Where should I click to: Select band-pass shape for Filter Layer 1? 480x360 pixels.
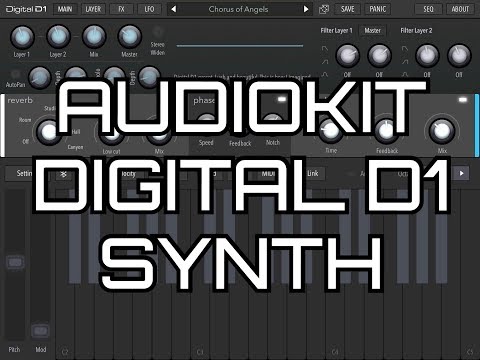325,74
